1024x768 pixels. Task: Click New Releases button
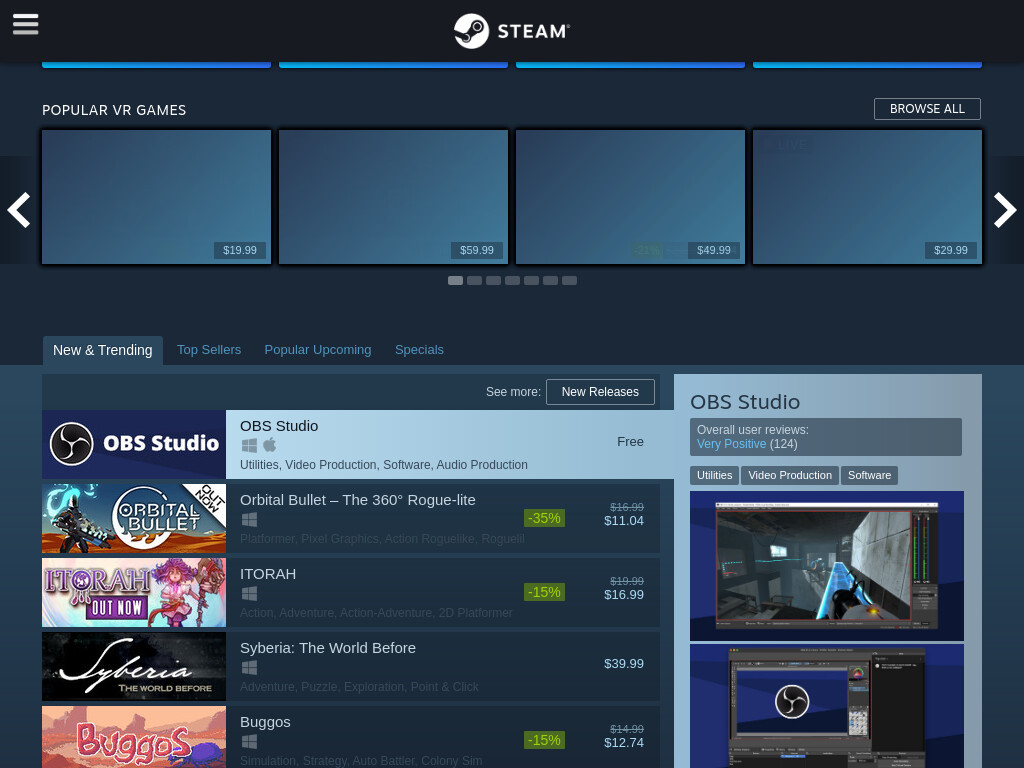pos(600,392)
